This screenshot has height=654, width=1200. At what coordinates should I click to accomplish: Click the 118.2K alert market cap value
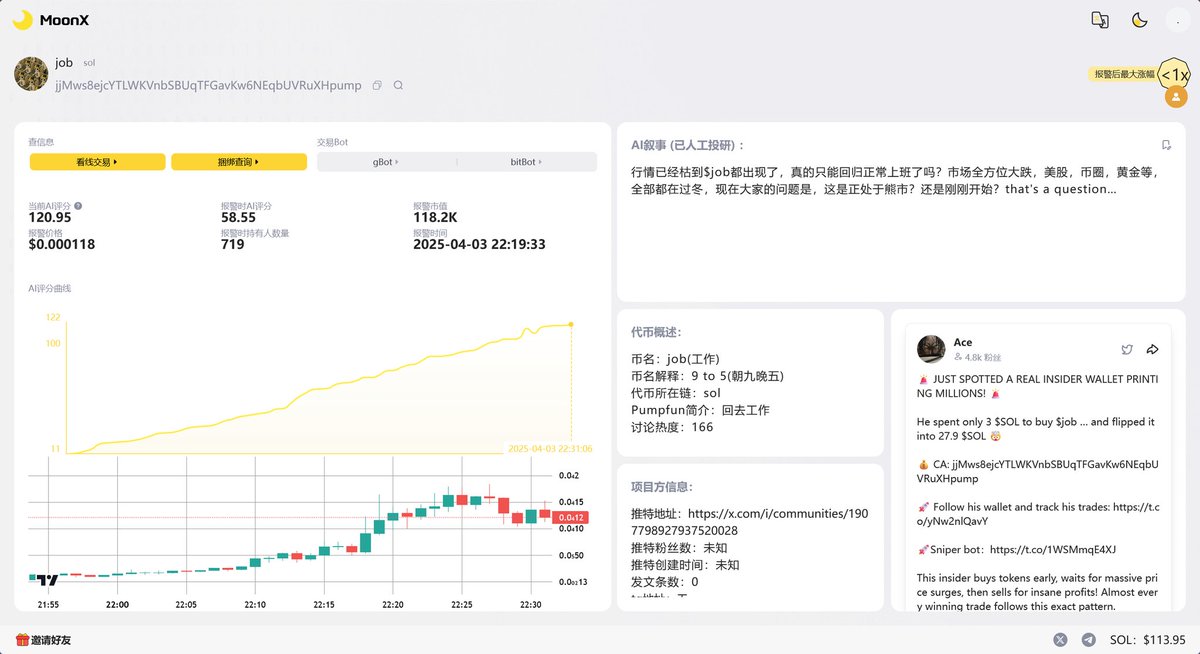tap(435, 217)
